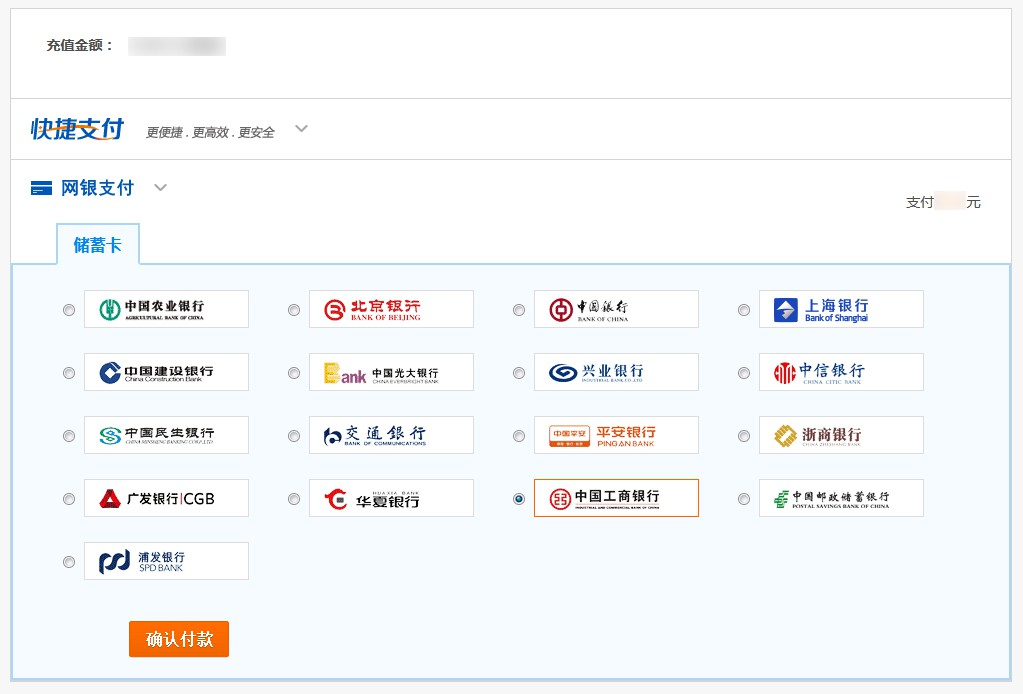Select China Minsheng Bank radio button
This screenshot has height=694, width=1023.
pos(69,436)
